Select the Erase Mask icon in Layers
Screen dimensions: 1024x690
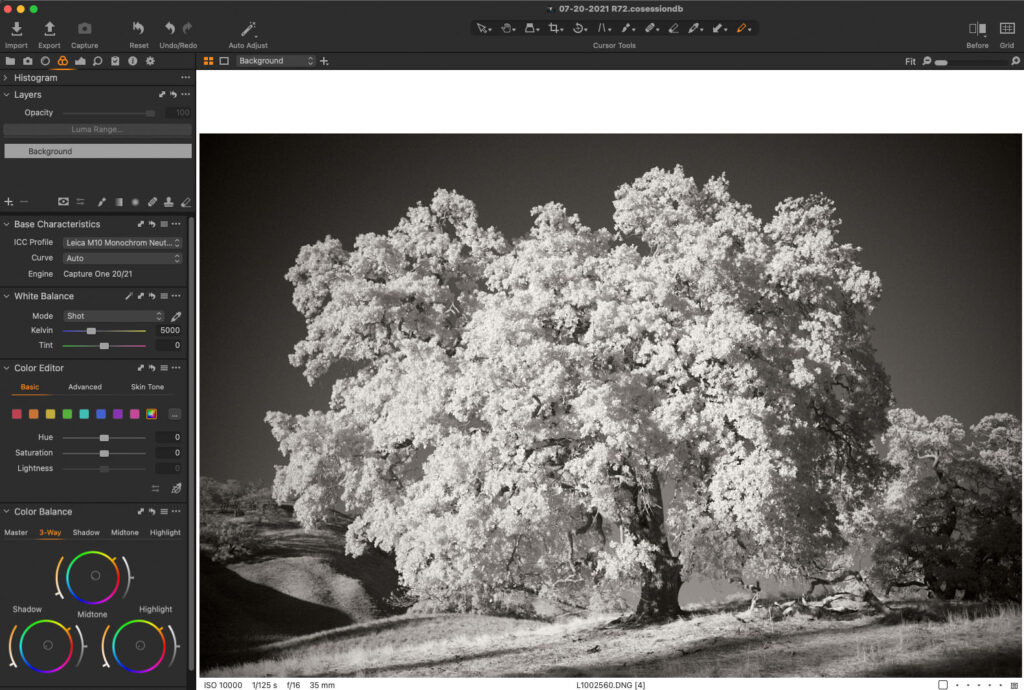click(x=186, y=202)
